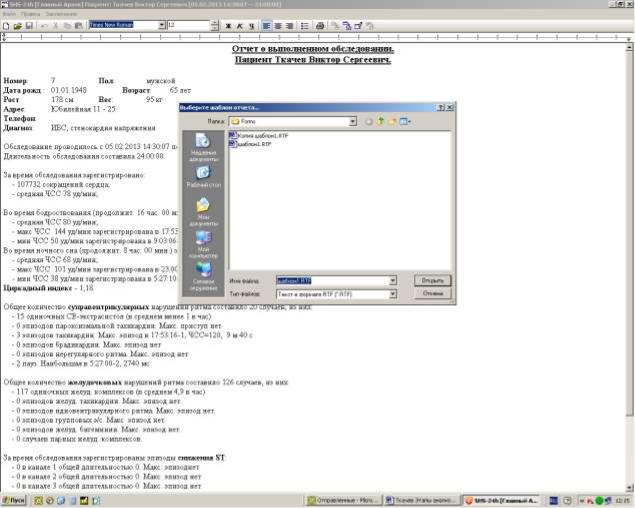Undo the last edit in the toolbar
635x508 pixels.
[x=44, y=26]
